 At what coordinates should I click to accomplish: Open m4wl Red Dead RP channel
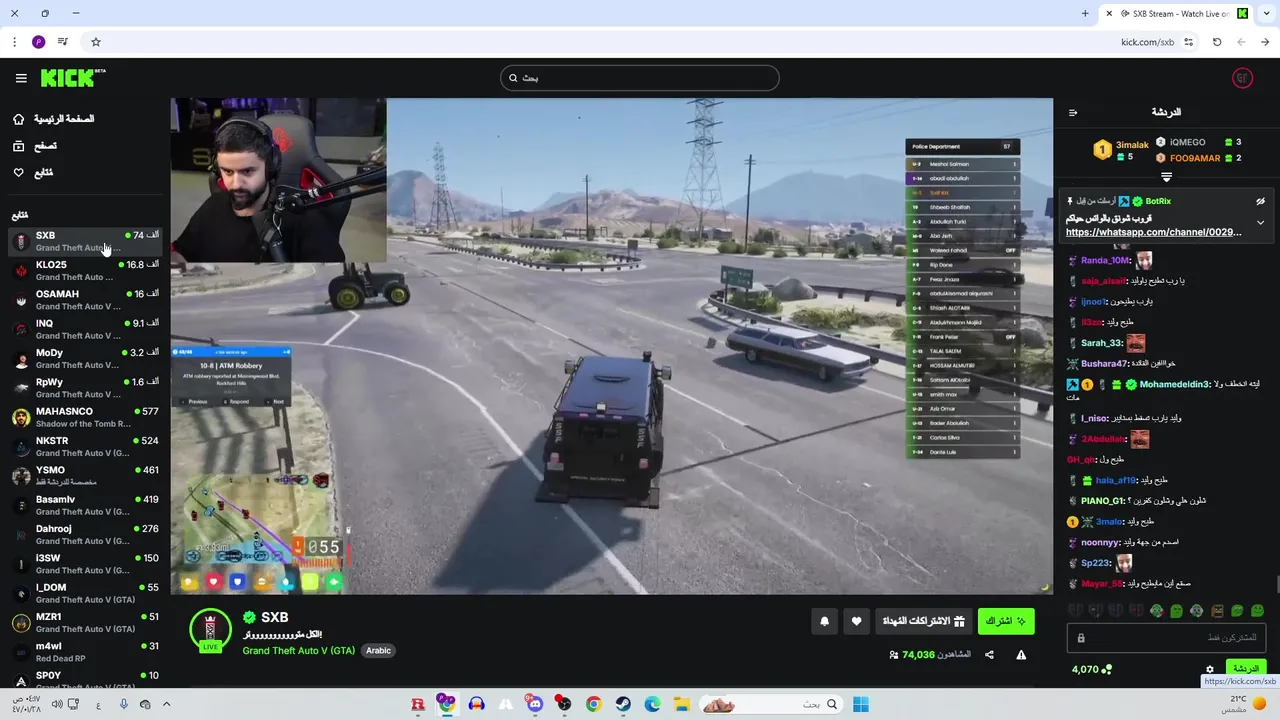pos(85,652)
